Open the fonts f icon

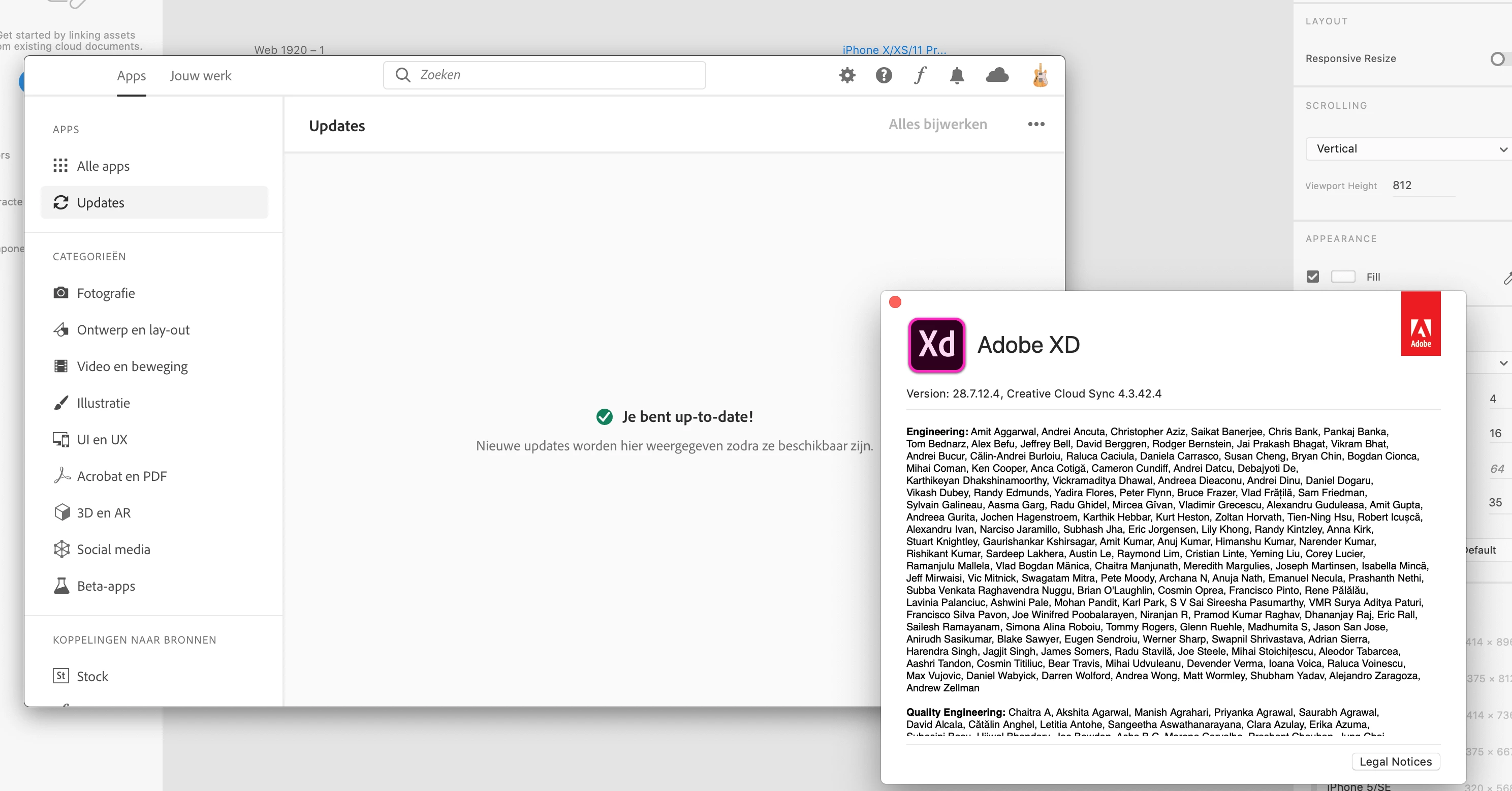(x=920, y=75)
